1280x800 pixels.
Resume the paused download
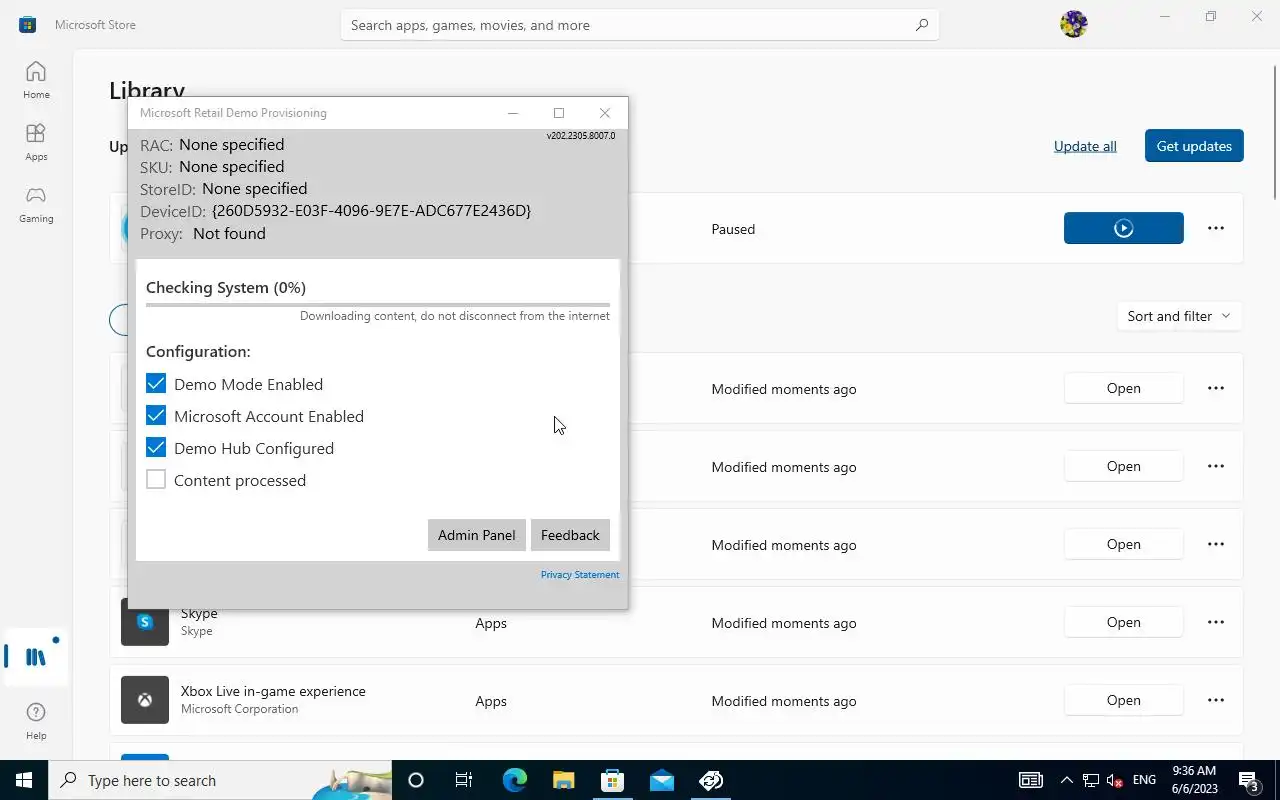click(x=1123, y=228)
